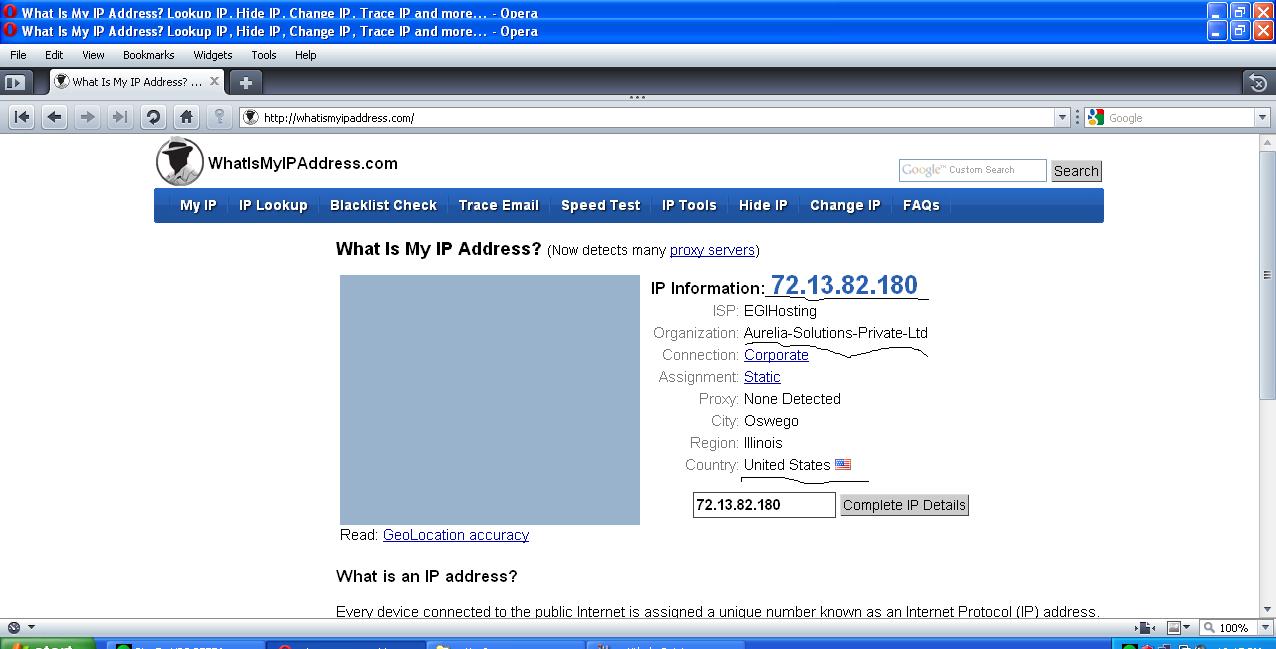1276x649 pixels.
Task: Click the EGIHosting ISP text
Action: point(780,311)
